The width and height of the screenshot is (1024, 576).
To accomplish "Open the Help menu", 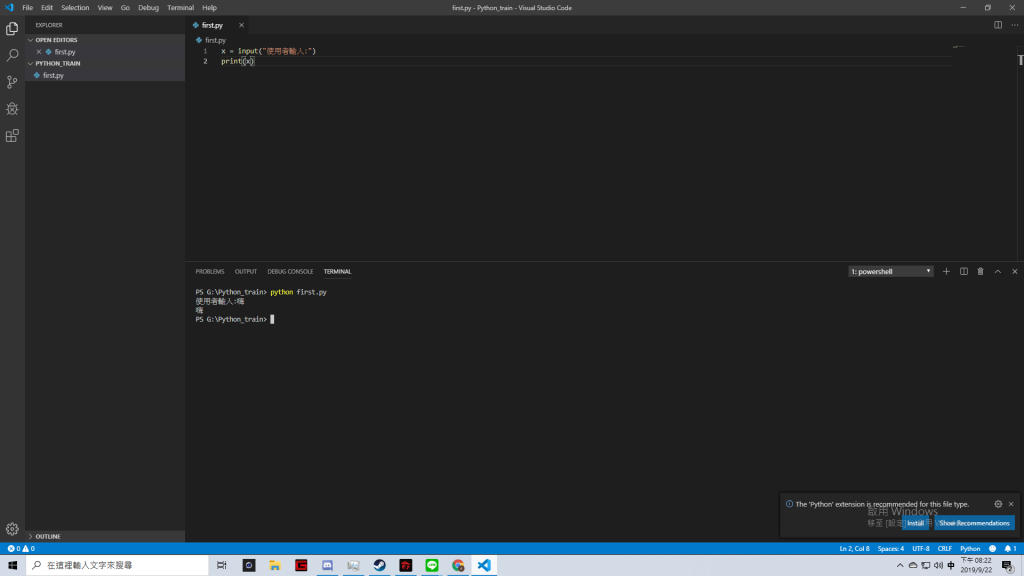I will point(209,8).
